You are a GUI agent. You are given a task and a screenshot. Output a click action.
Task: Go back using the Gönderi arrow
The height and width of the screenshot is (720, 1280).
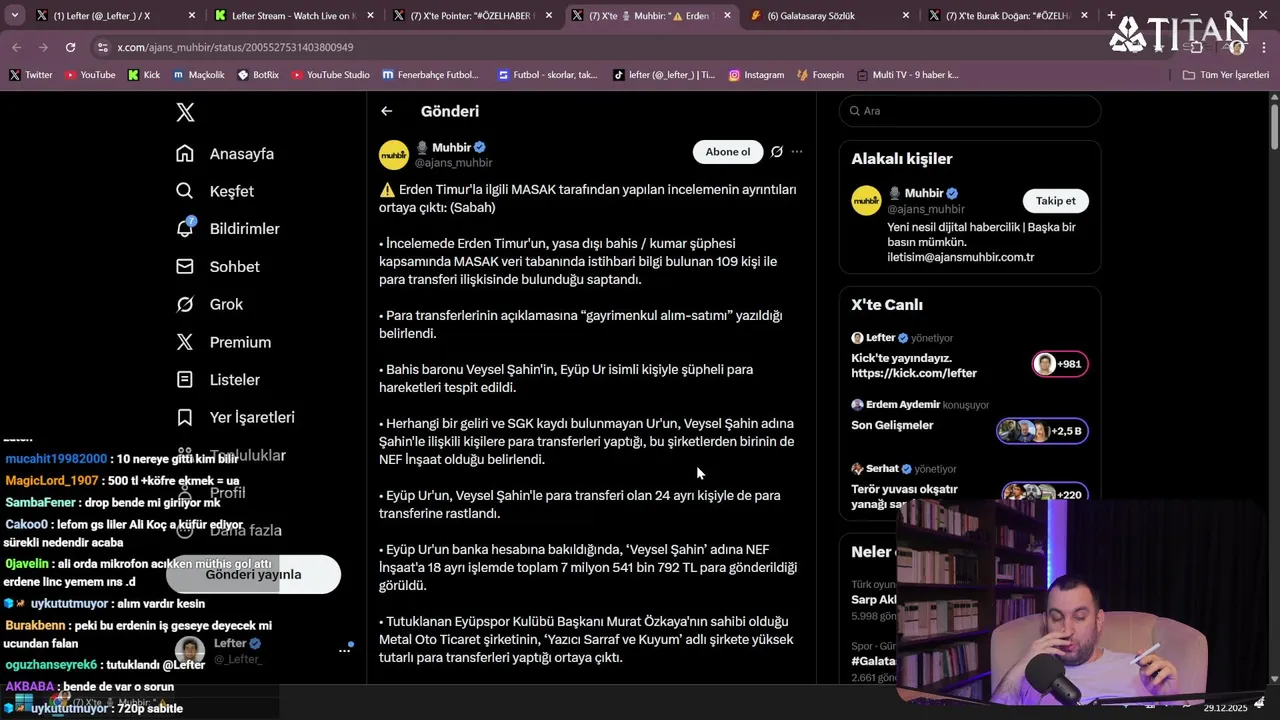pyautogui.click(x=386, y=111)
